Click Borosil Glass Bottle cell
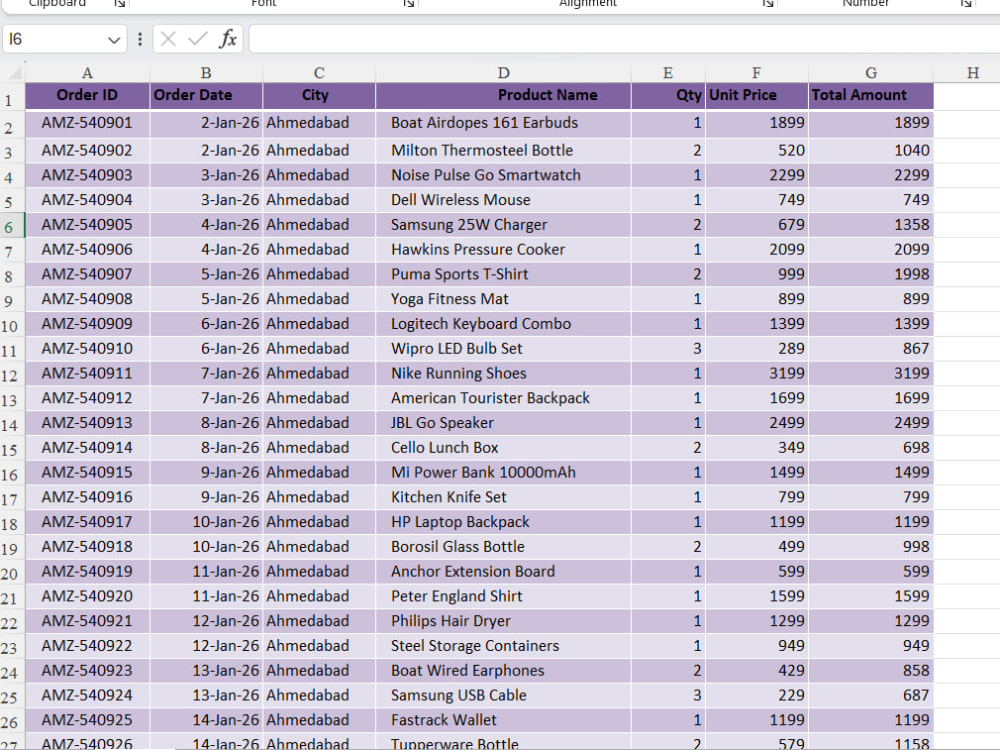 pos(503,547)
